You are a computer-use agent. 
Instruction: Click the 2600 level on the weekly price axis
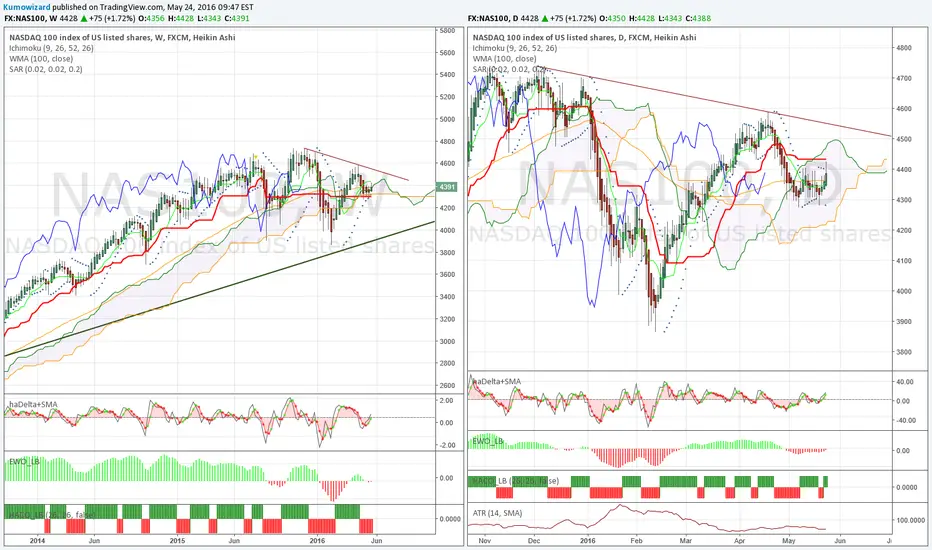(x=447, y=386)
